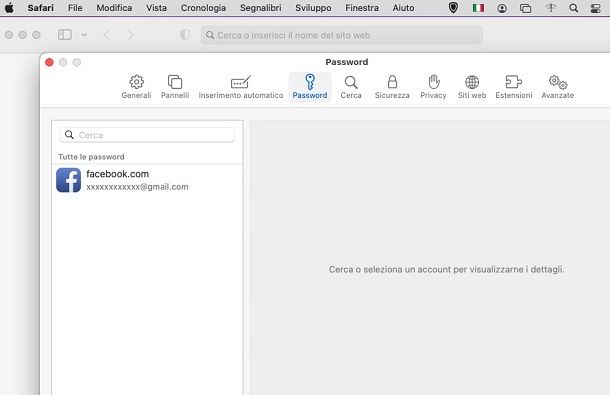Click the xxxxxxxxxxxx@gmail.com username text
Image resolution: width=610 pixels, height=395 pixels.
pos(137,187)
